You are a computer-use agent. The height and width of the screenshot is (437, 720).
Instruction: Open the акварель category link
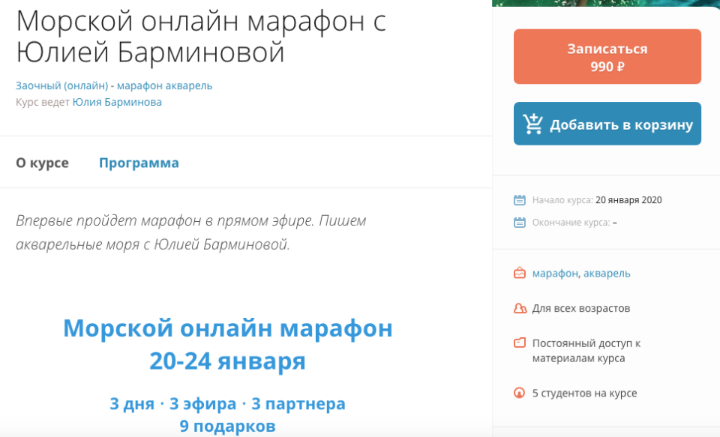pos(606,273)
